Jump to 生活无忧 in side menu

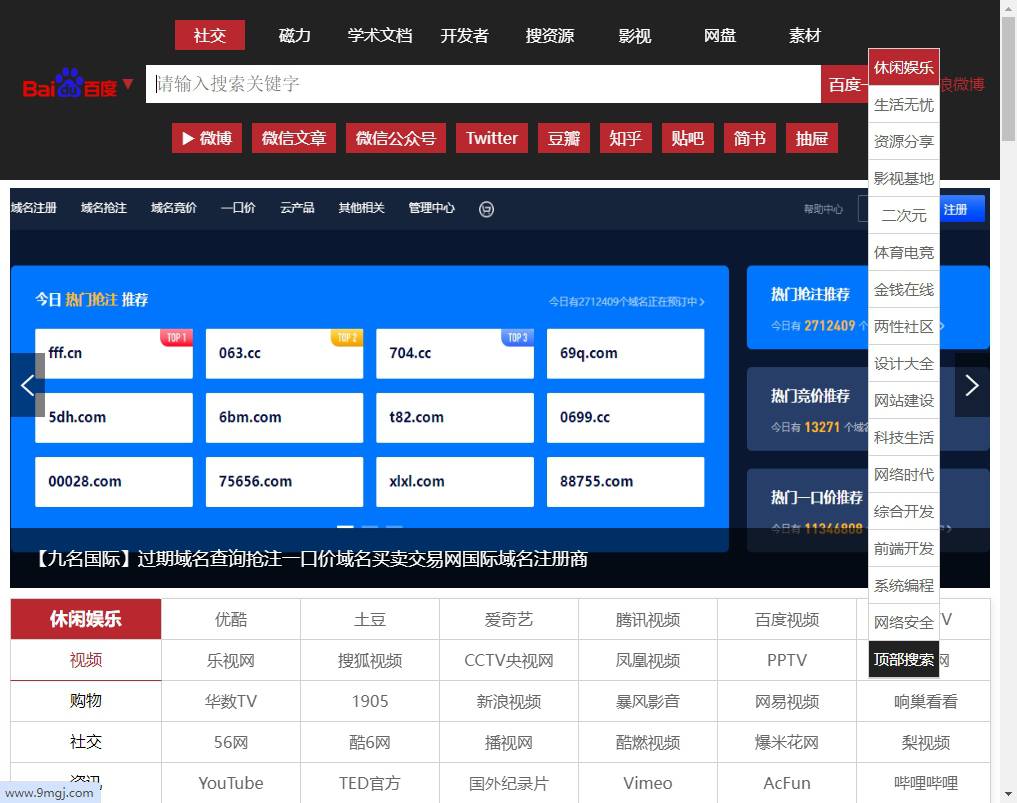click(x=903, y=104)
